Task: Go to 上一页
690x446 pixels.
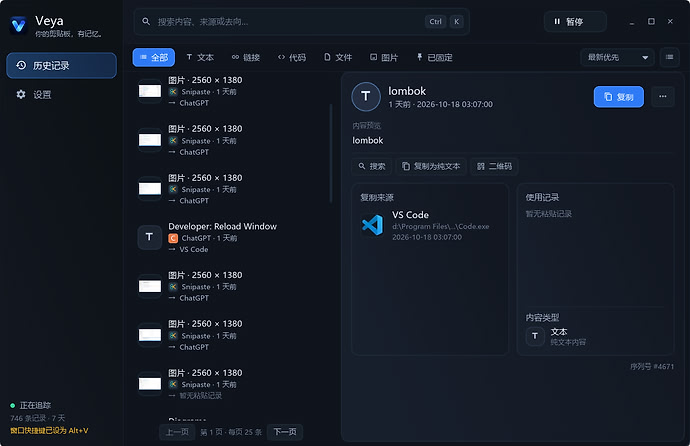Action: coord(177,432)
